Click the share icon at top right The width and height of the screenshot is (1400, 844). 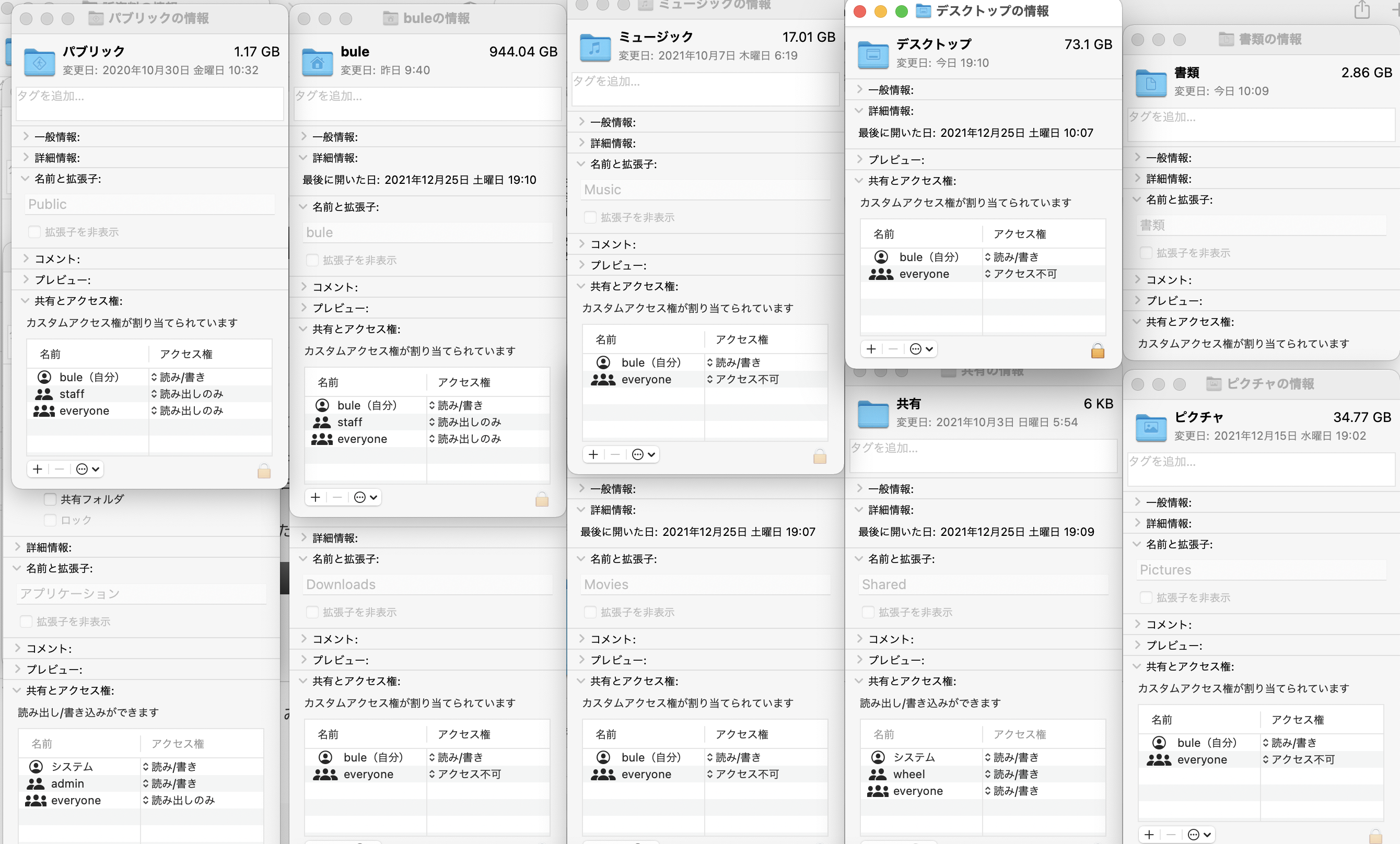[x=1361, y=9]
